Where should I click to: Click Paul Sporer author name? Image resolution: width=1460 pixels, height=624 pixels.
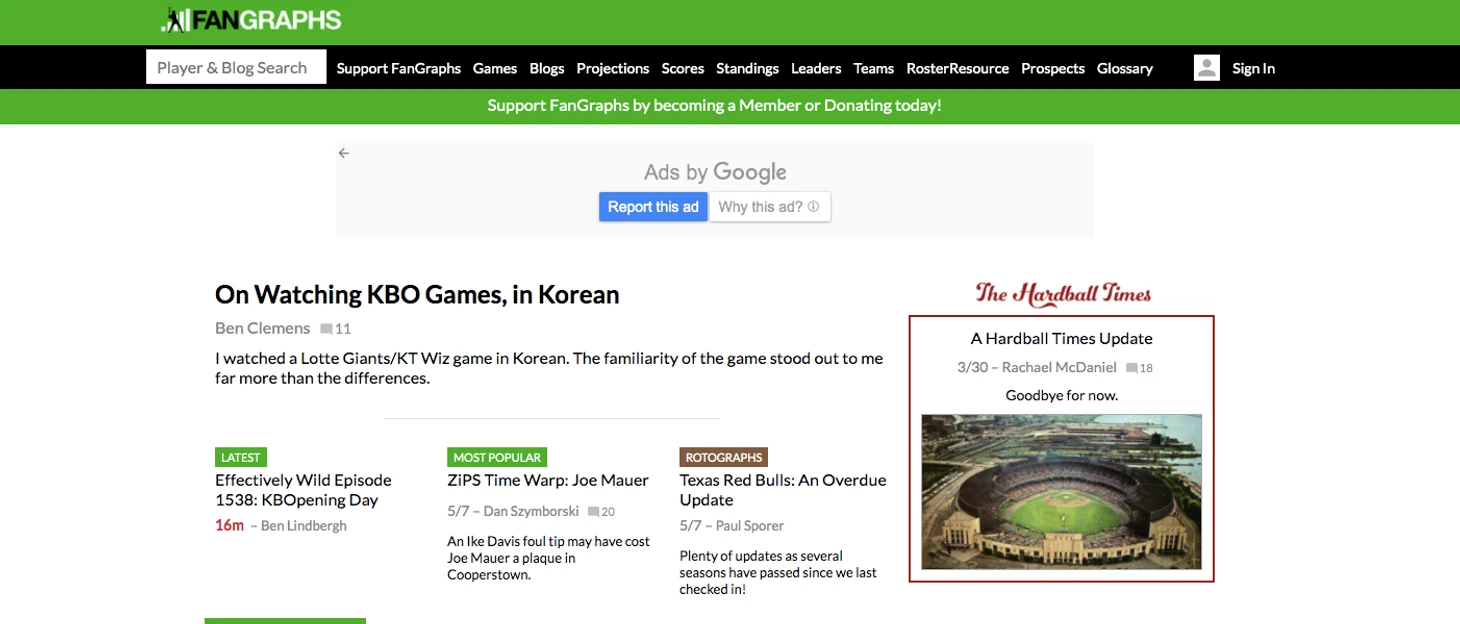(750, 526)
